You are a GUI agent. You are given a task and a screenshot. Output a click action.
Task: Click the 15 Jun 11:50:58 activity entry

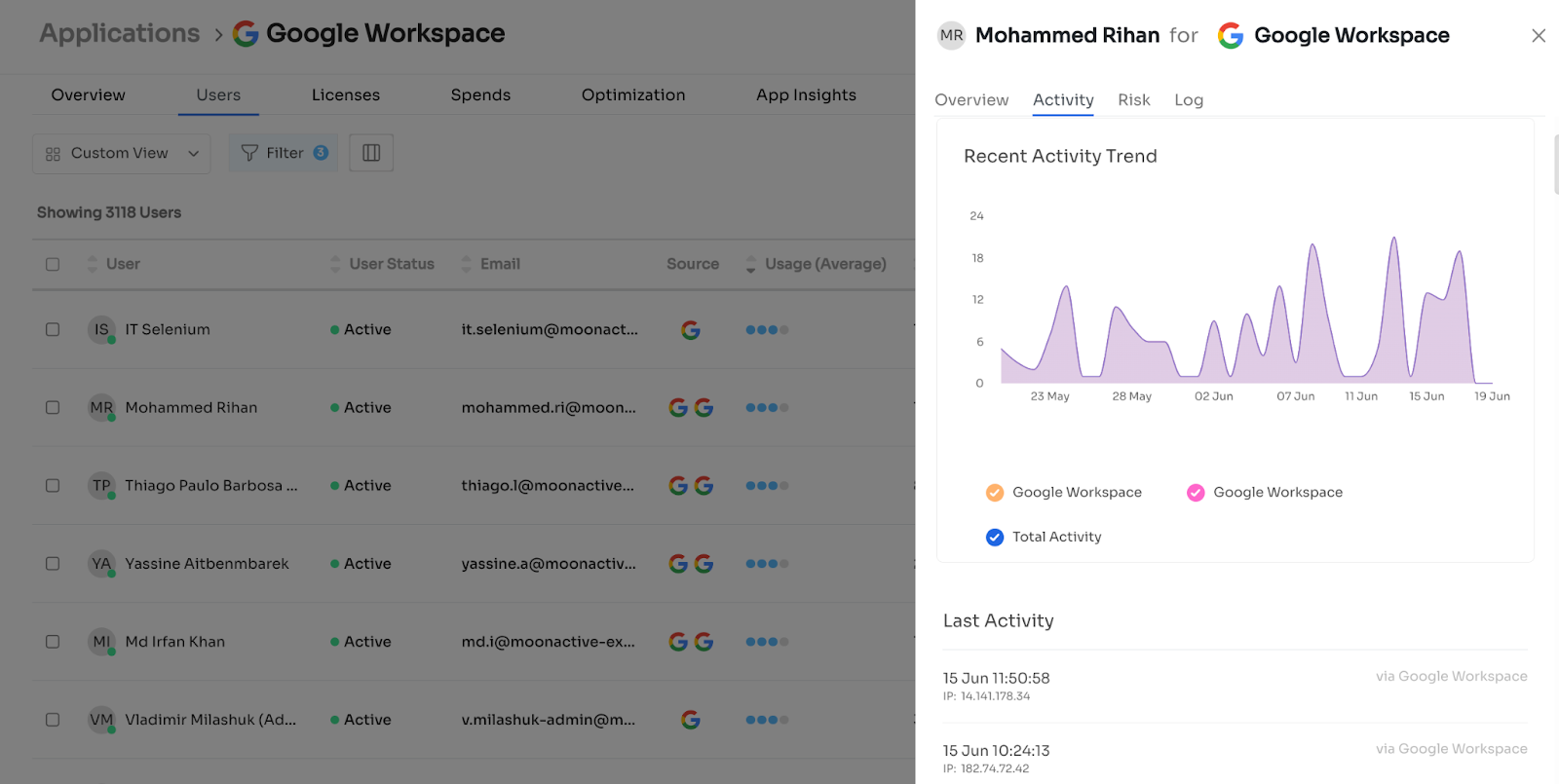[1236, 686]
